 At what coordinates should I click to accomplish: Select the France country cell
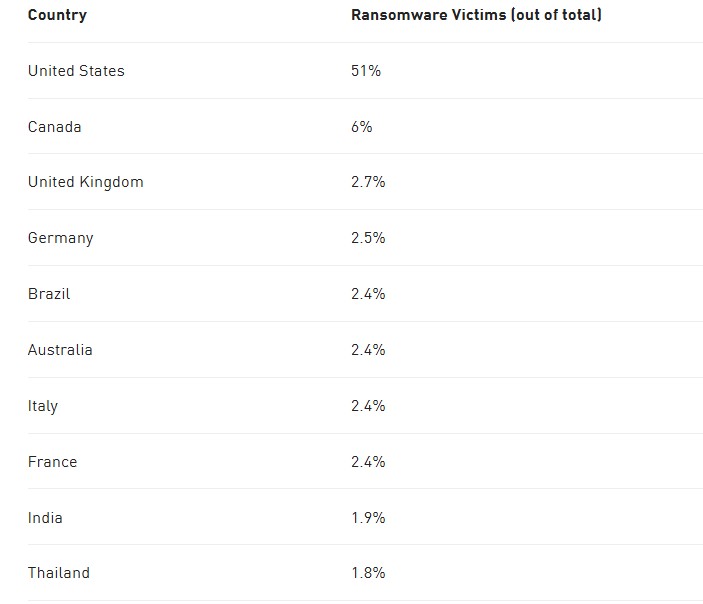coord(52,462)
